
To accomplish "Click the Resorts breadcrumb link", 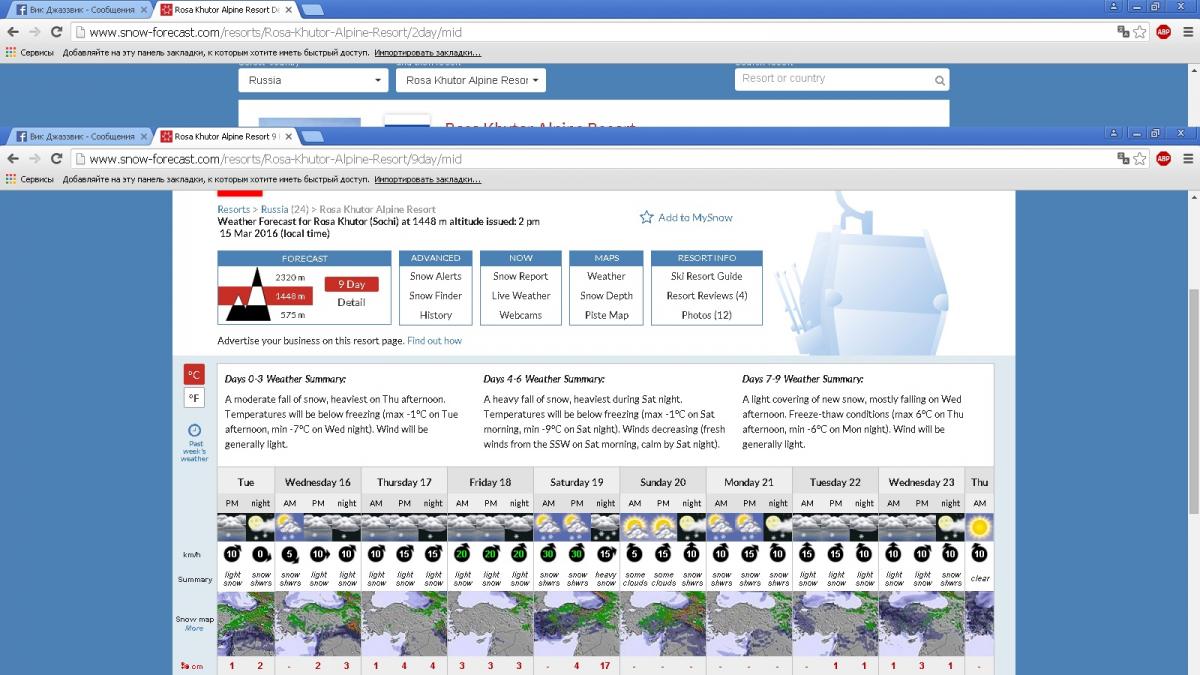I will pos(234,210).
